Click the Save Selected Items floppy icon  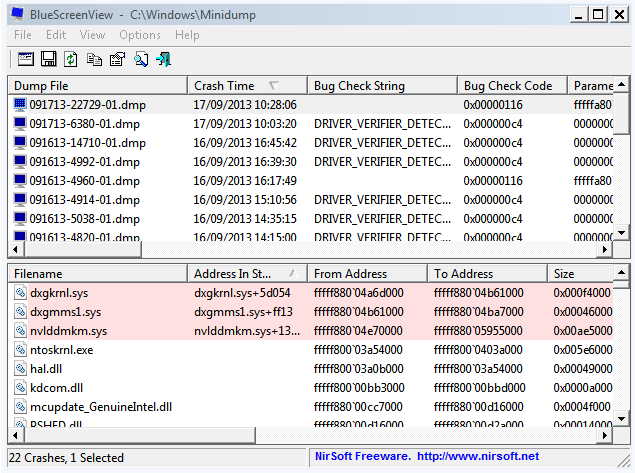49,59
